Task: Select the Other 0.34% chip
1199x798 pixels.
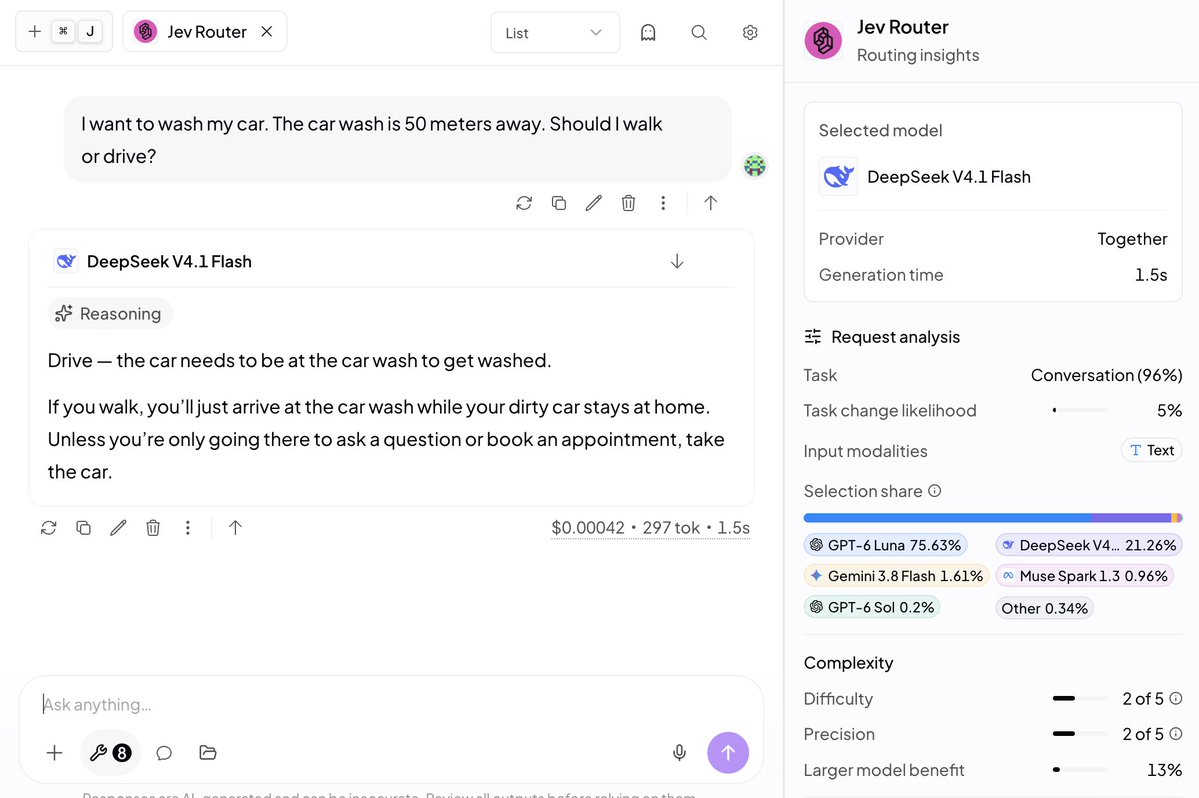Action: (x=1045, y=608)
